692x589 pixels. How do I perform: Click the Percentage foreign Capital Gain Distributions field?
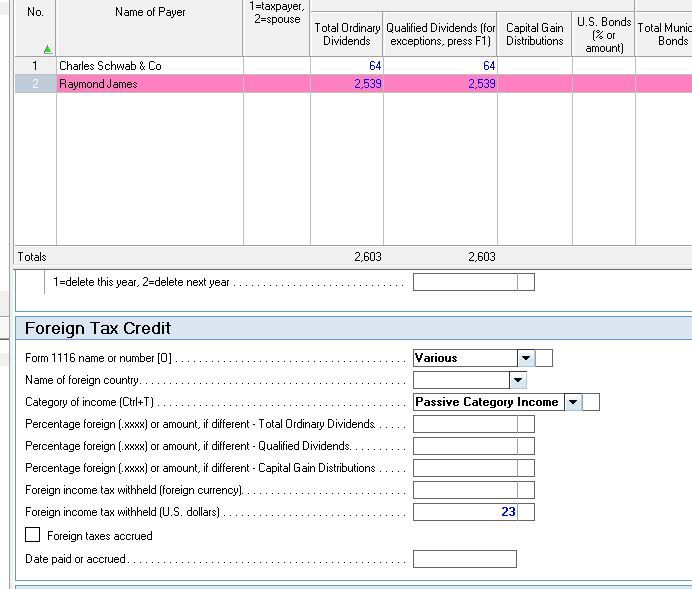click(464, 468)
